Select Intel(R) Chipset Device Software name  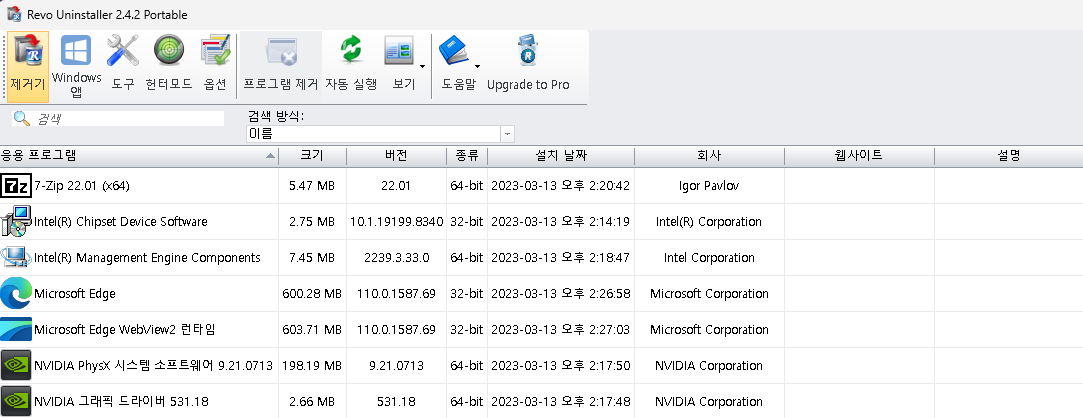(121, 222)
